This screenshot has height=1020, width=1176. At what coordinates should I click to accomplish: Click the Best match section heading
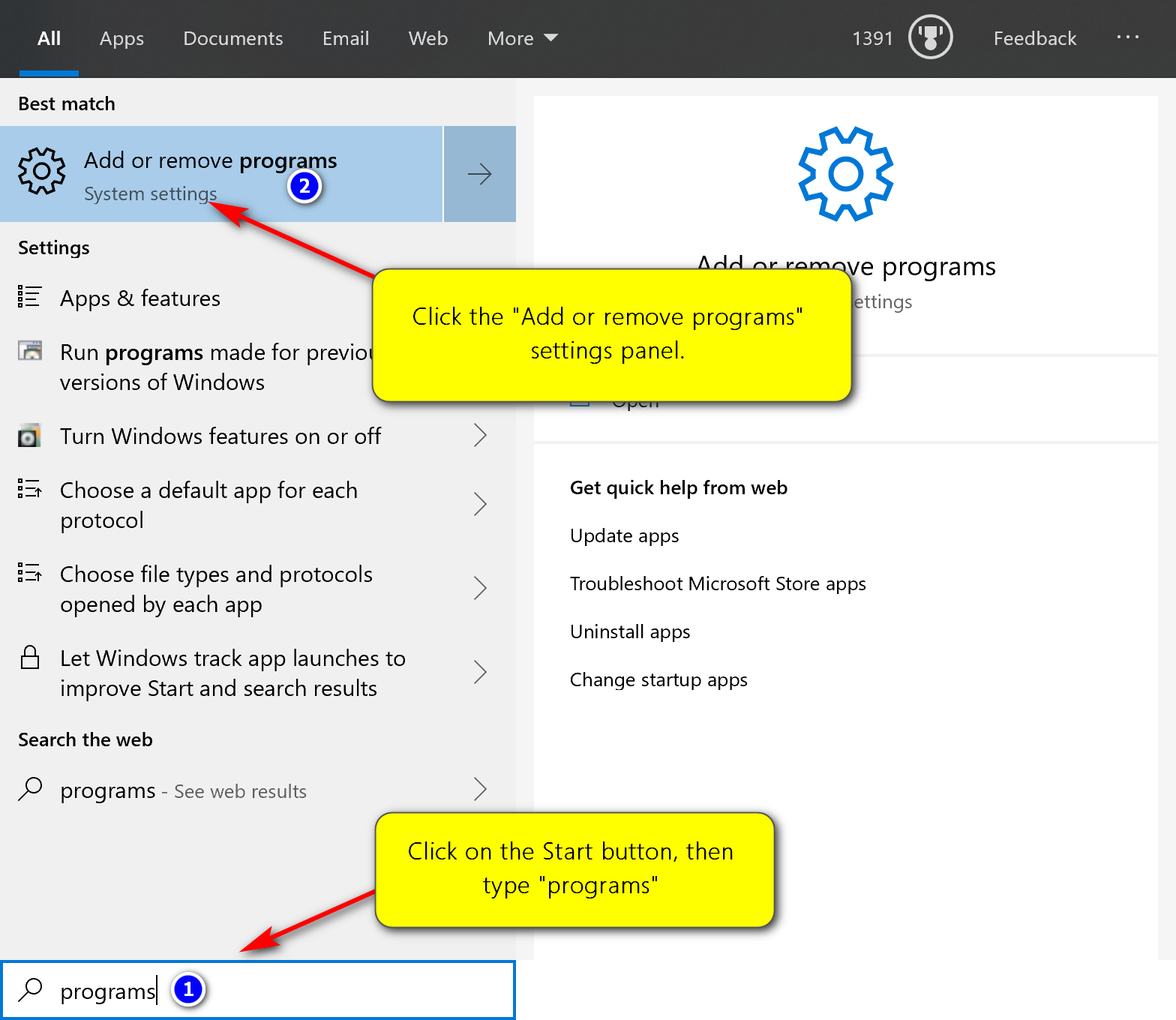coord(67,103)
